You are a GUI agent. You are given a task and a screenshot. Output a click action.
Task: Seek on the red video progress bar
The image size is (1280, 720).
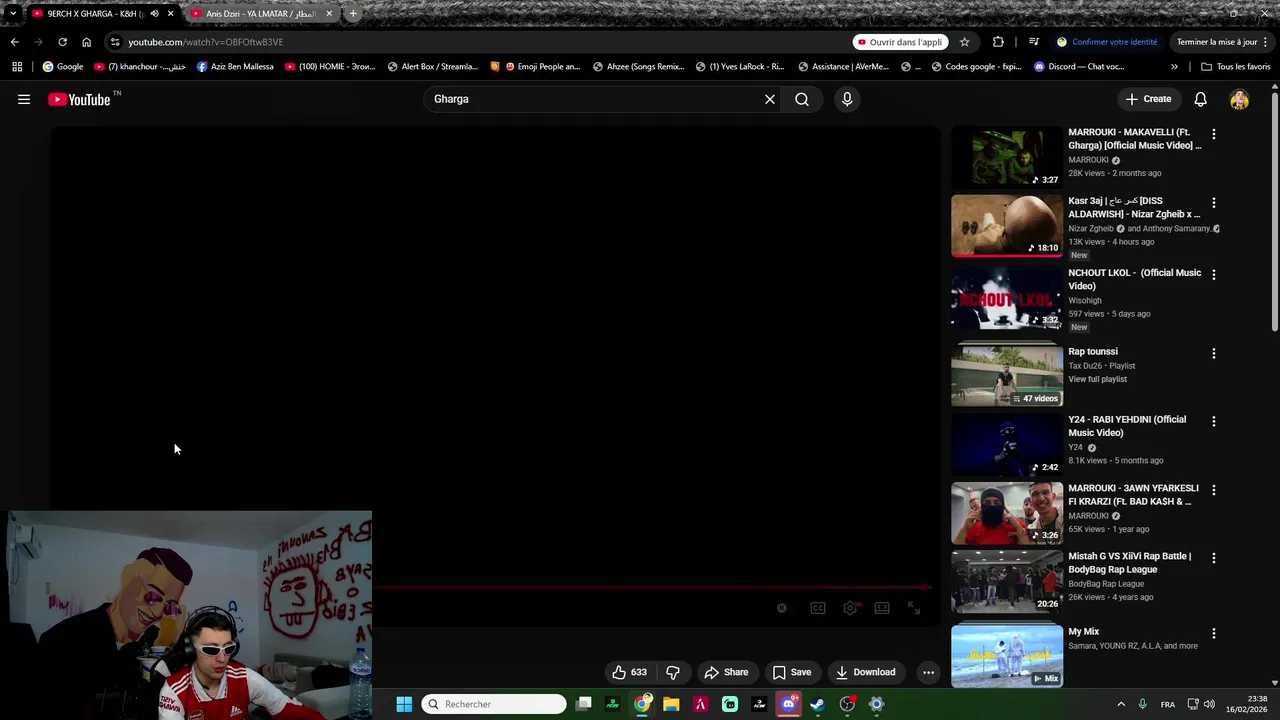(x=652, y=588)
